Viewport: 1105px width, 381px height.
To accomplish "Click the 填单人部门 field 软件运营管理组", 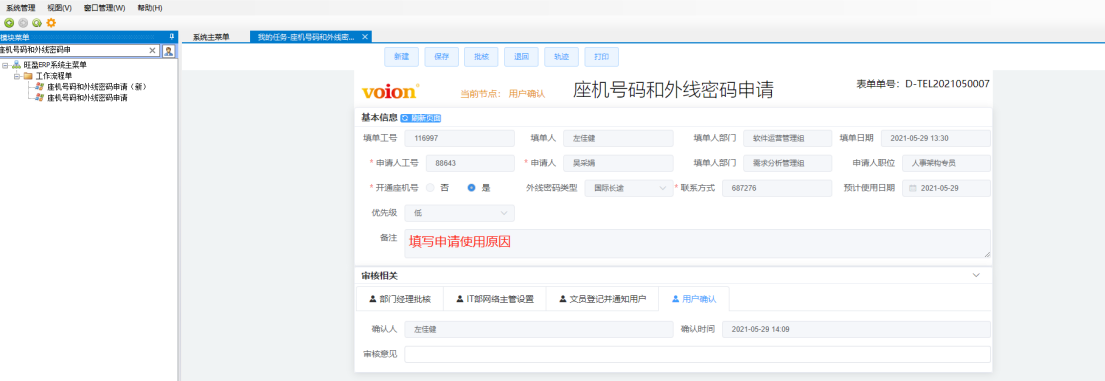I will (x=787, y=139).
